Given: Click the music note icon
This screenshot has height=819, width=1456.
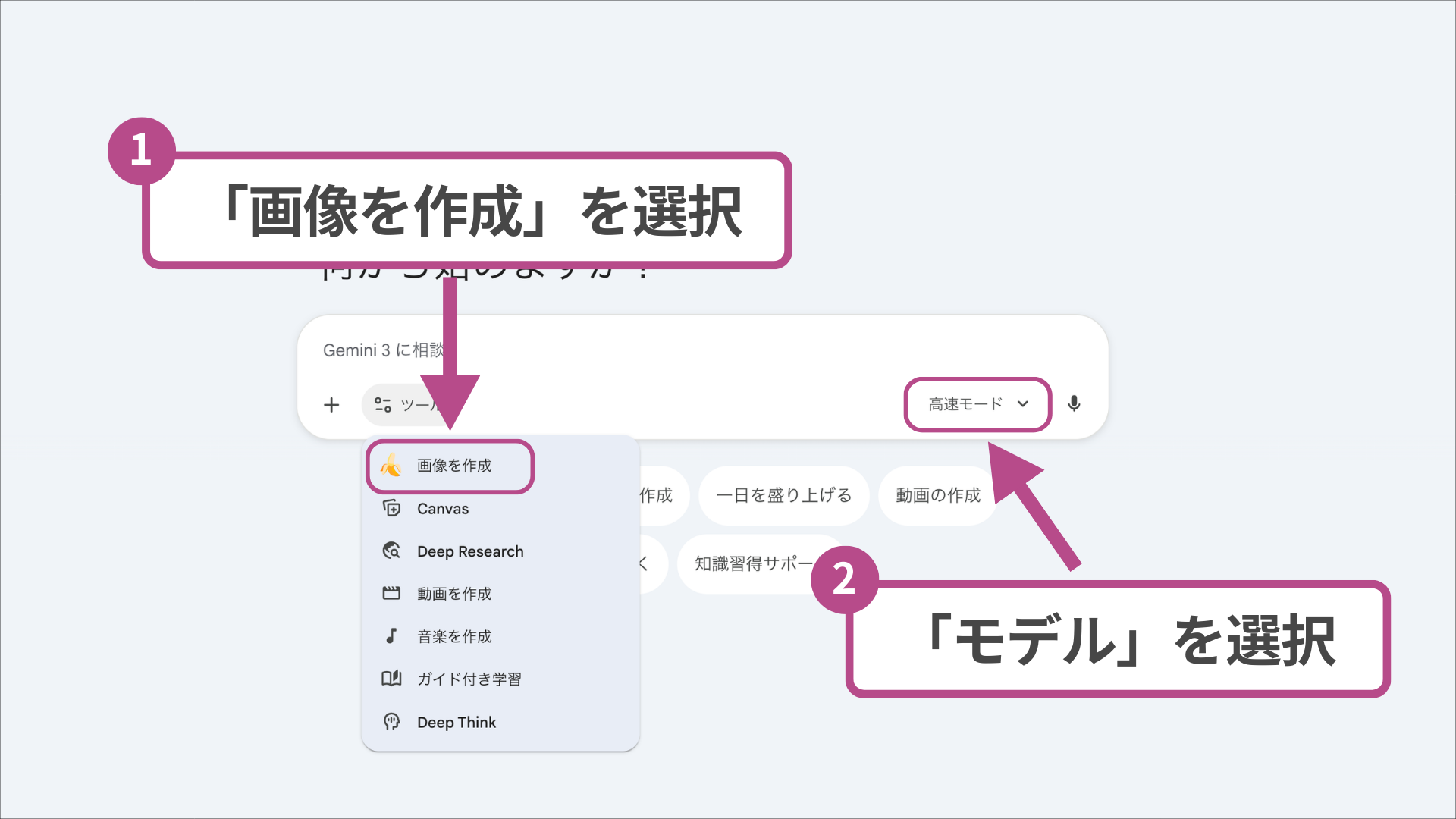Looking at the screenshot, I should click(391, 635).
